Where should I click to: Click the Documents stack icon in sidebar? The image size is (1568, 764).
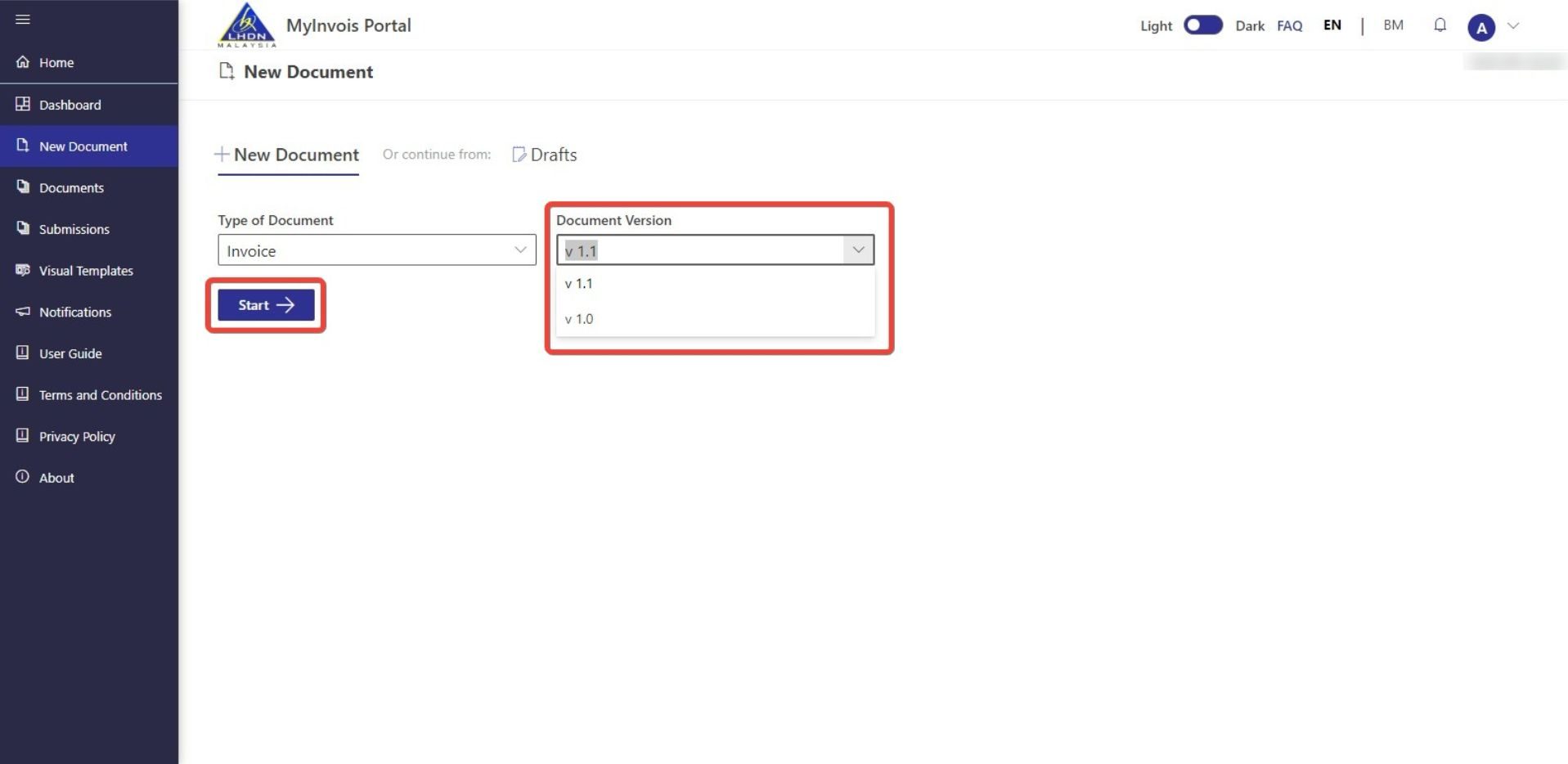click(23, 187)
